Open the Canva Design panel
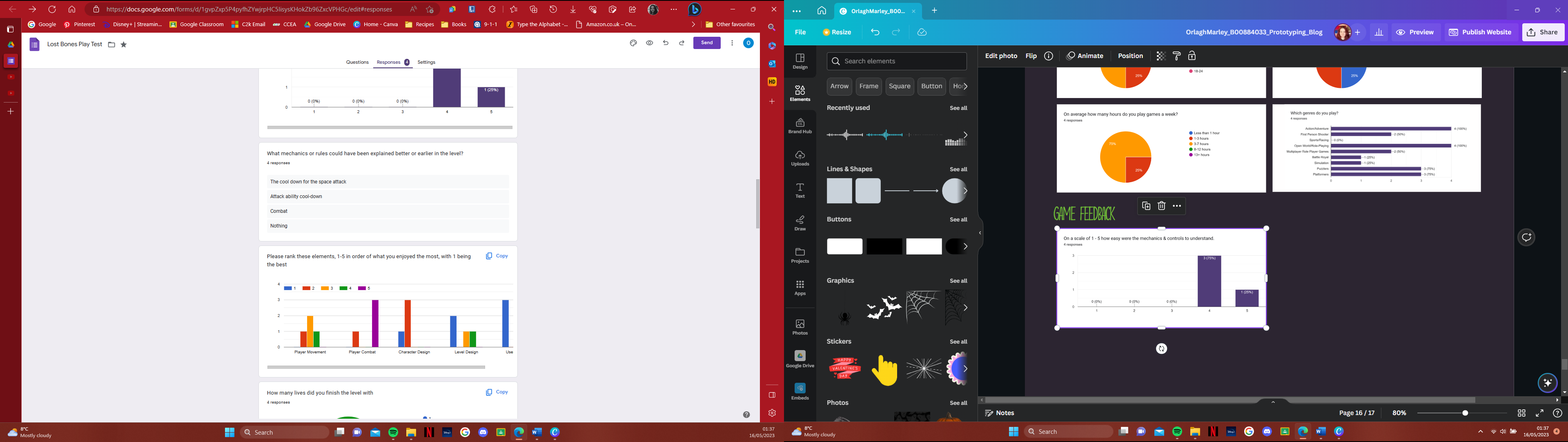The width and height of the screenshot is (1568, 442). [x=800, y=61]
